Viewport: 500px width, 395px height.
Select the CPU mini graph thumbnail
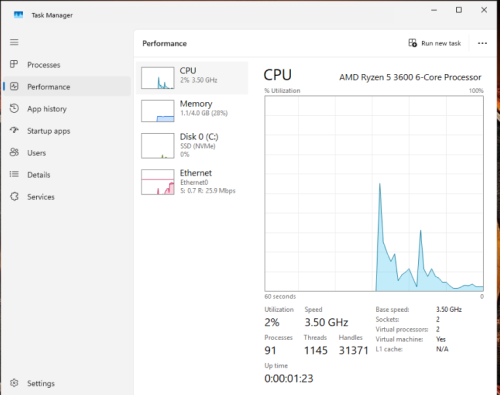tap(158, 78)
